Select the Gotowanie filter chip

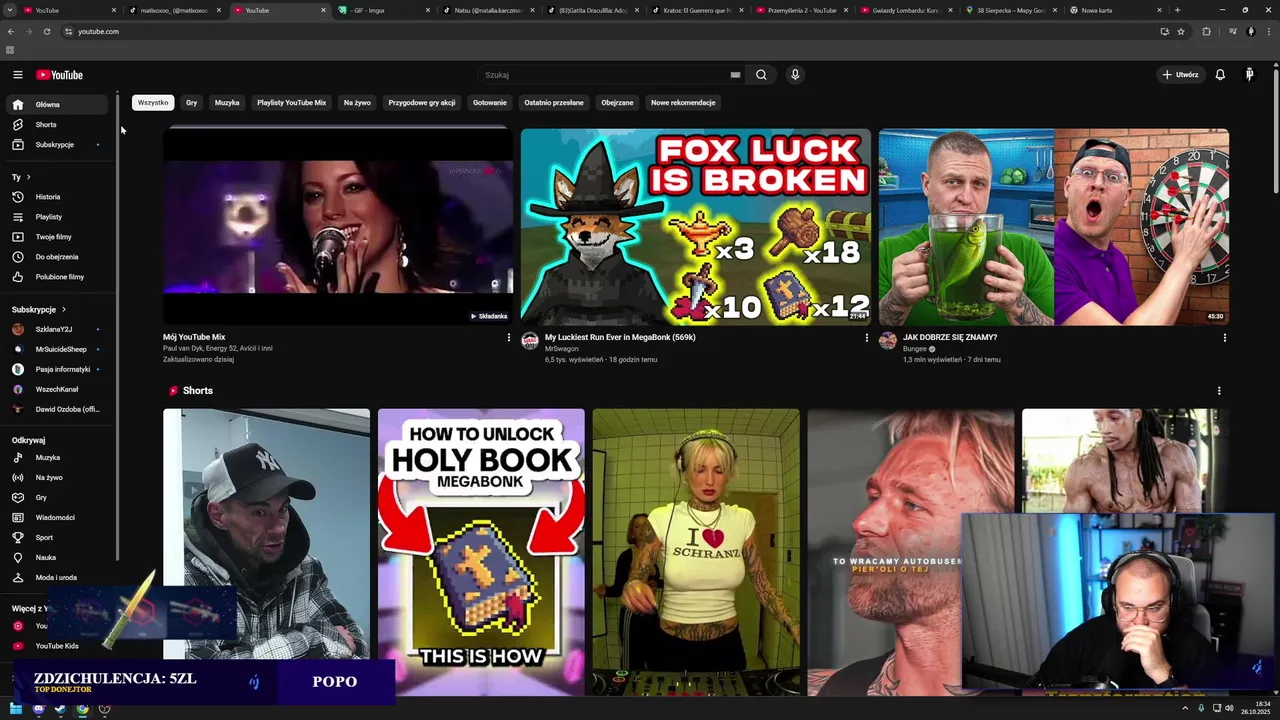490,103
